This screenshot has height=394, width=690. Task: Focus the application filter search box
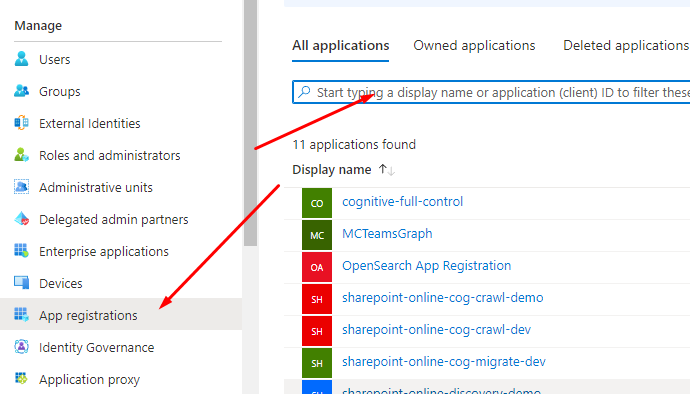click(x=491, y=92)
